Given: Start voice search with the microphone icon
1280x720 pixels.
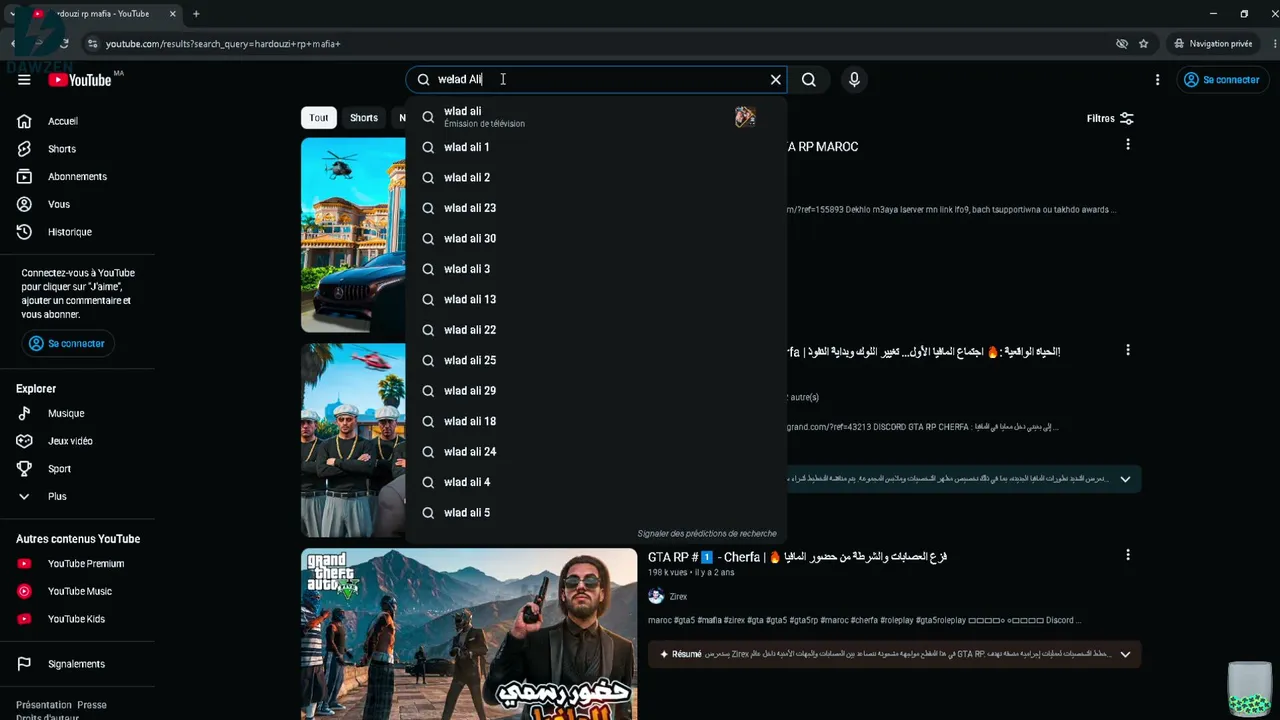Looking at the screenshot, I should 854,80.
